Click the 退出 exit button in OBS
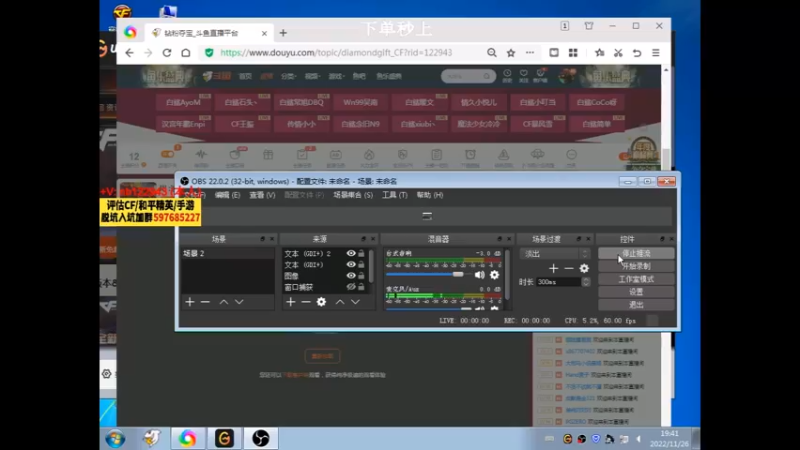The height and width of the screenshot is (450, 800). tap(636, 305)
